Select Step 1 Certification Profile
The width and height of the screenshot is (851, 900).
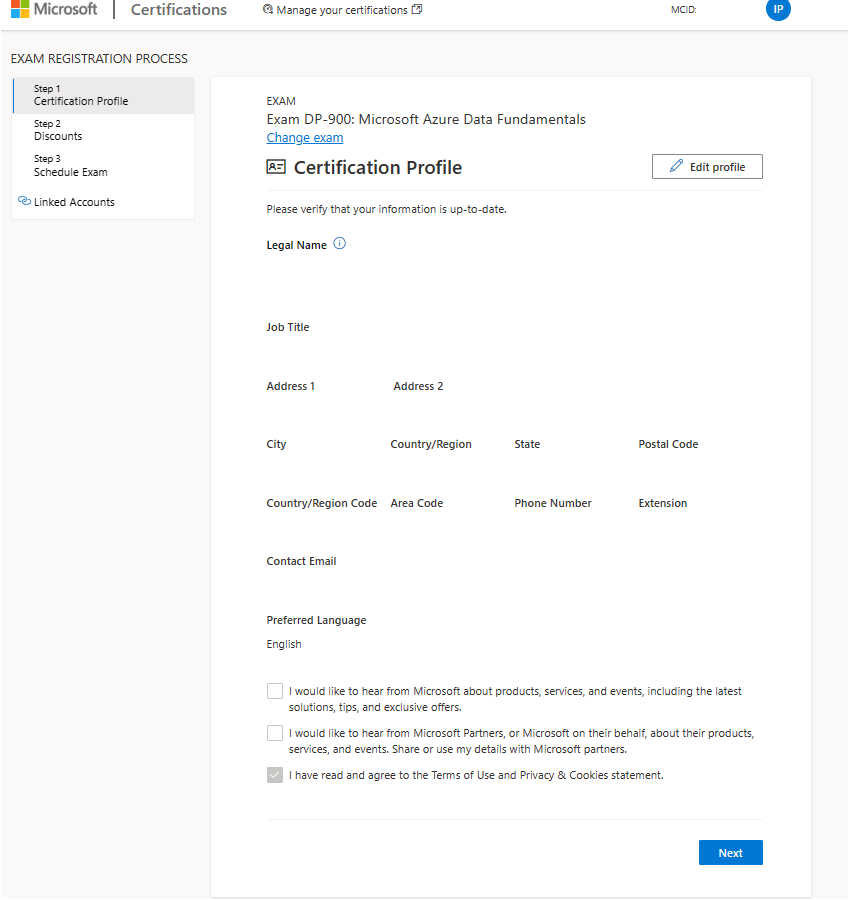tap(104, 95)
